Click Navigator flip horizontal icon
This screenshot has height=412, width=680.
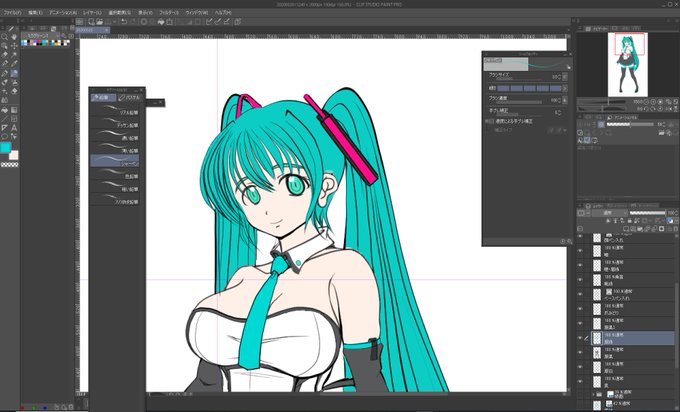[668, 109]
